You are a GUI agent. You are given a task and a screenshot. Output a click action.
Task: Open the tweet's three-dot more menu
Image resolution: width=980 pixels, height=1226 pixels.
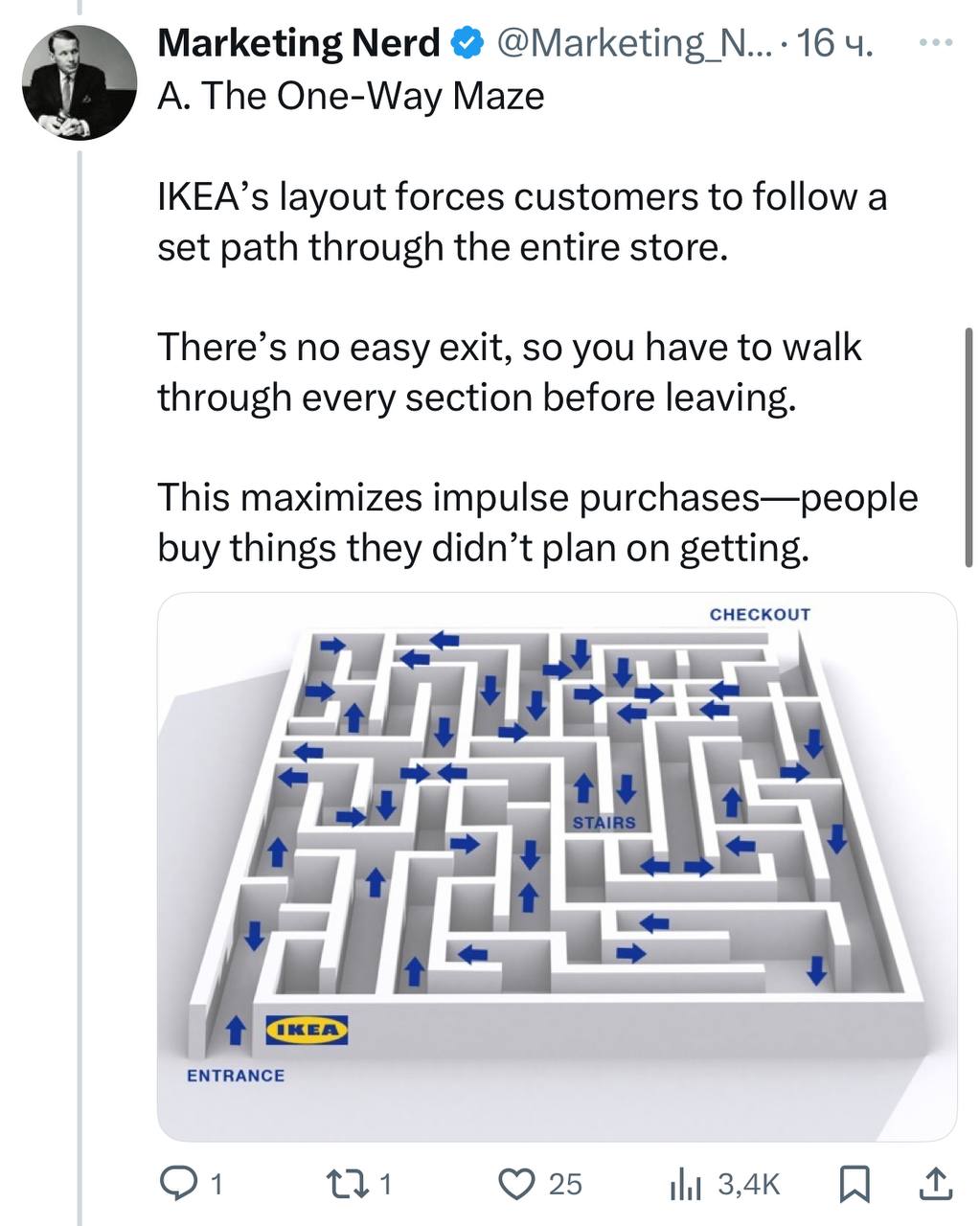click(x=936, y=43)
